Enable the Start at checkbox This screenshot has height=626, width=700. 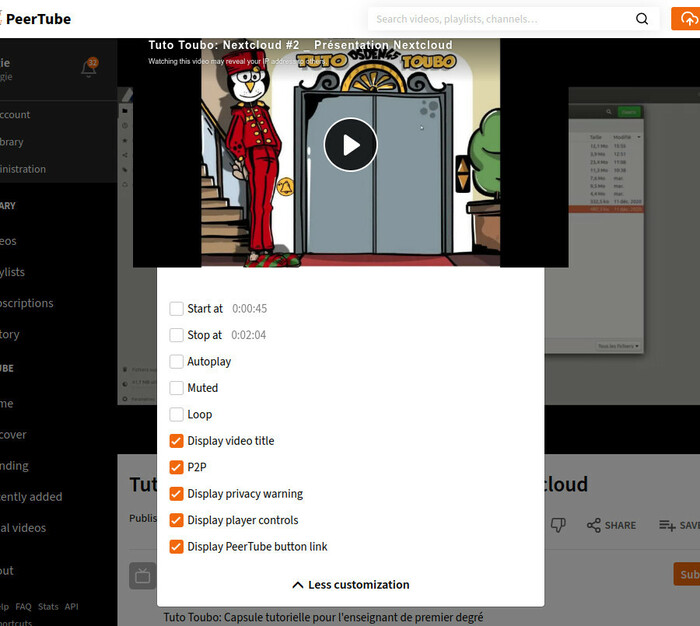click(177, 309)
